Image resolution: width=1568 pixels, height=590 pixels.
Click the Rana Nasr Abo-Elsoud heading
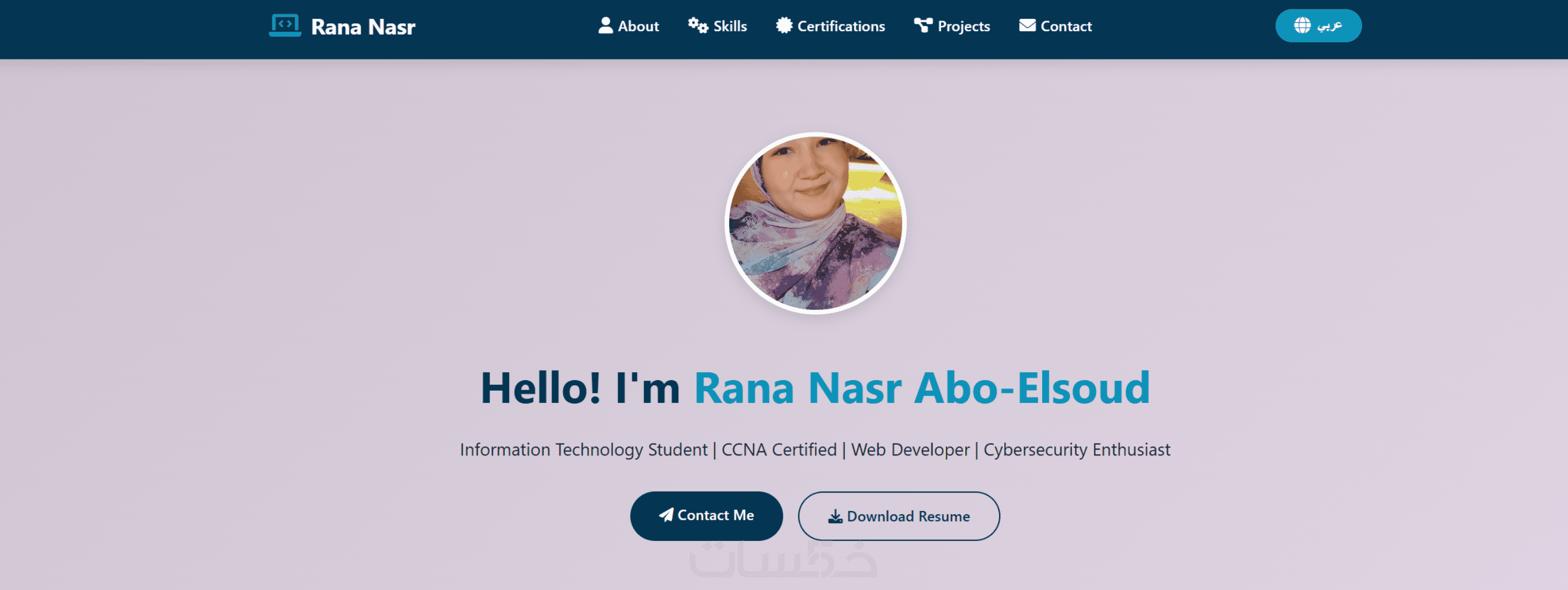click(x=922, y=388)
